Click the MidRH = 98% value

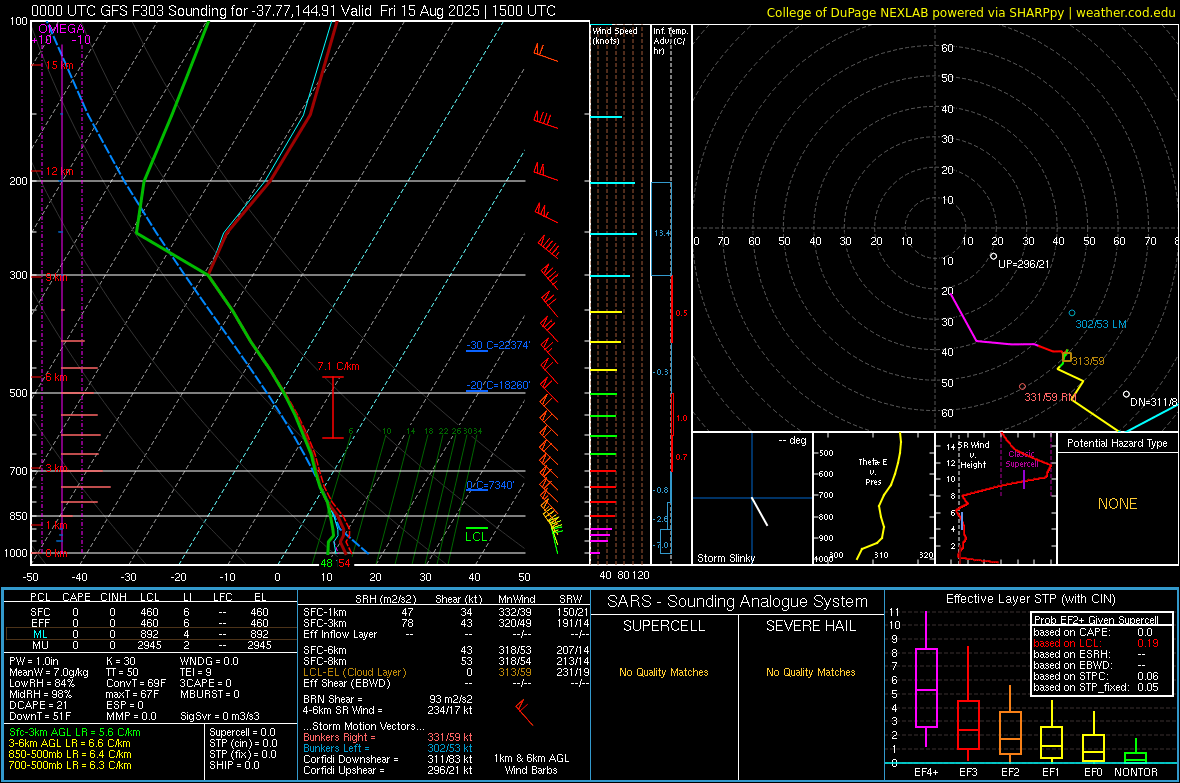[x=42, y=693]
